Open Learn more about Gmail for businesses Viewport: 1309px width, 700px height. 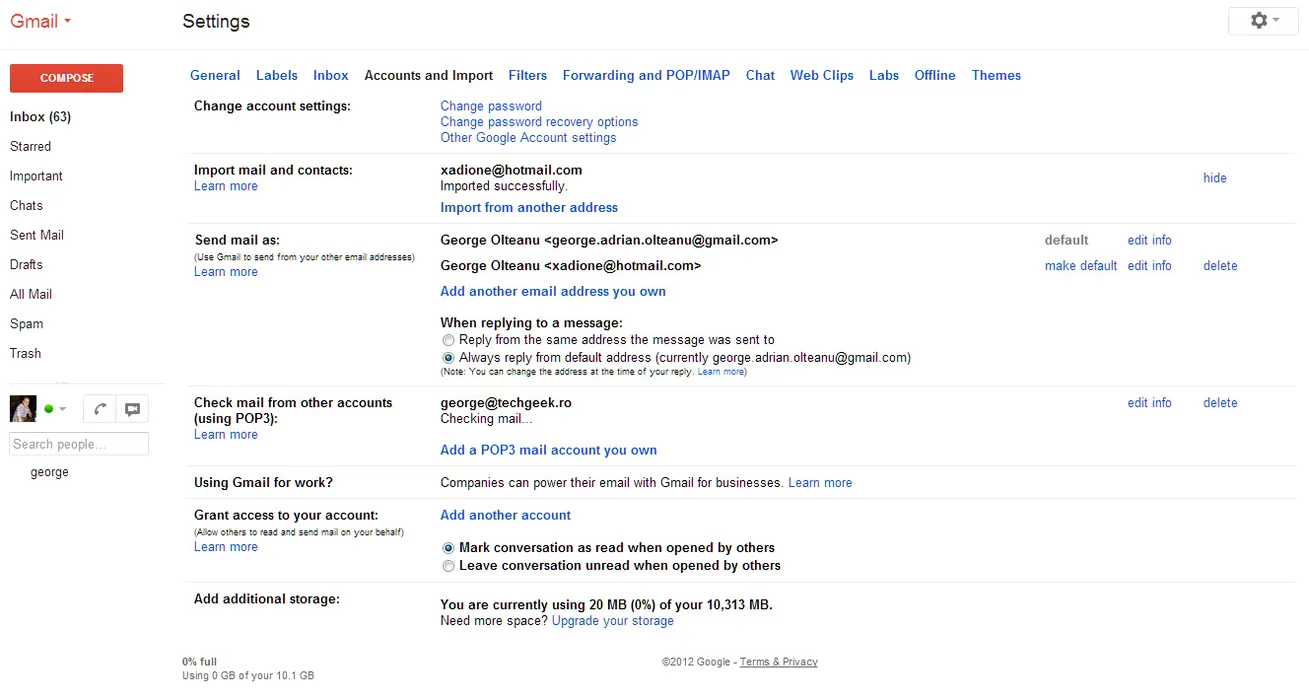tap(820, 483)
